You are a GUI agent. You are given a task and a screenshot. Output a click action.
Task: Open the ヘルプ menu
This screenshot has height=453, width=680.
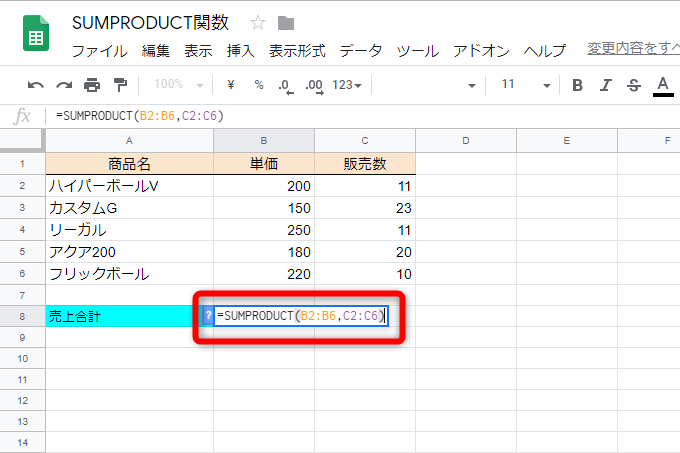tap(545, 51)
